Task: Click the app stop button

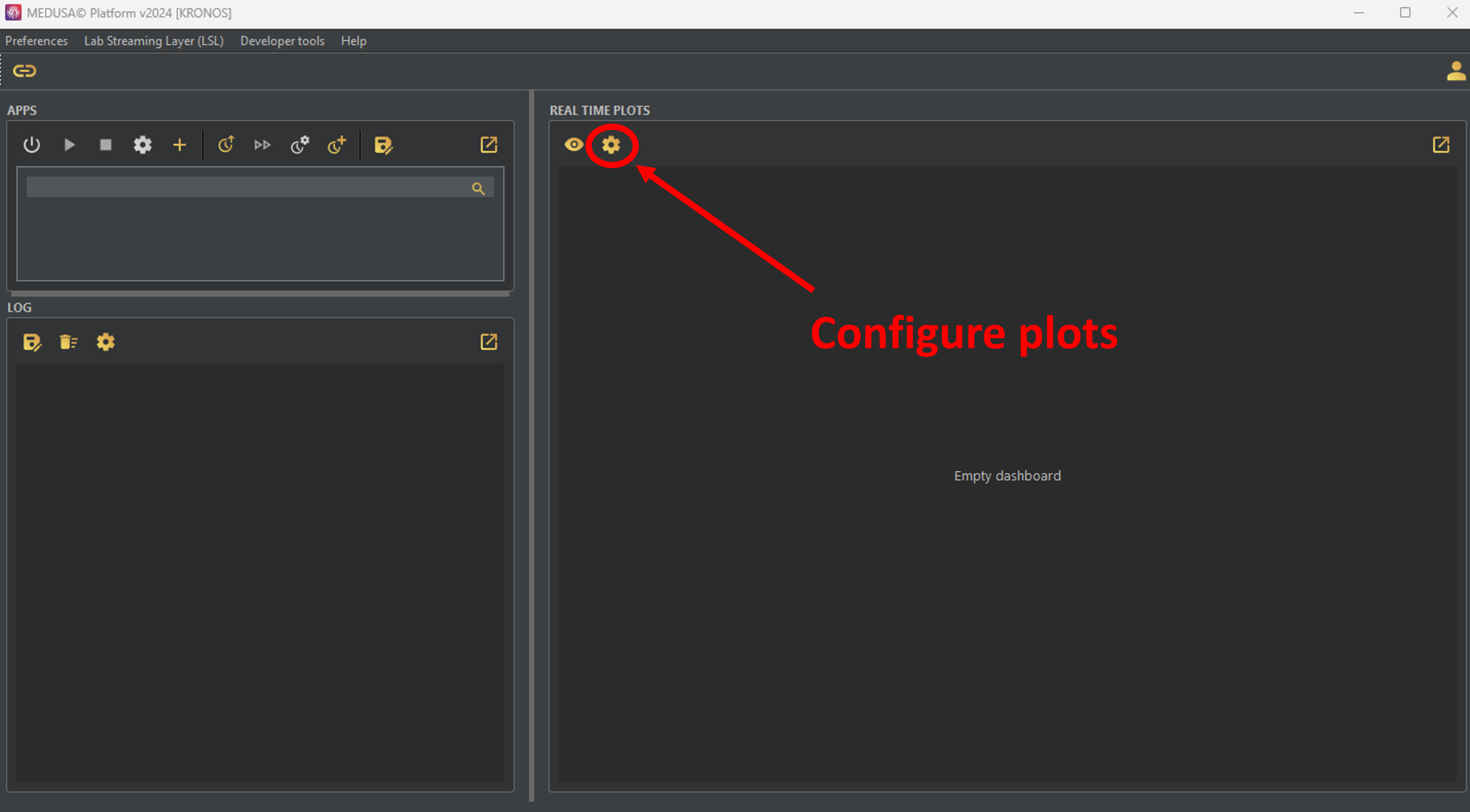Action: point(105,145)
